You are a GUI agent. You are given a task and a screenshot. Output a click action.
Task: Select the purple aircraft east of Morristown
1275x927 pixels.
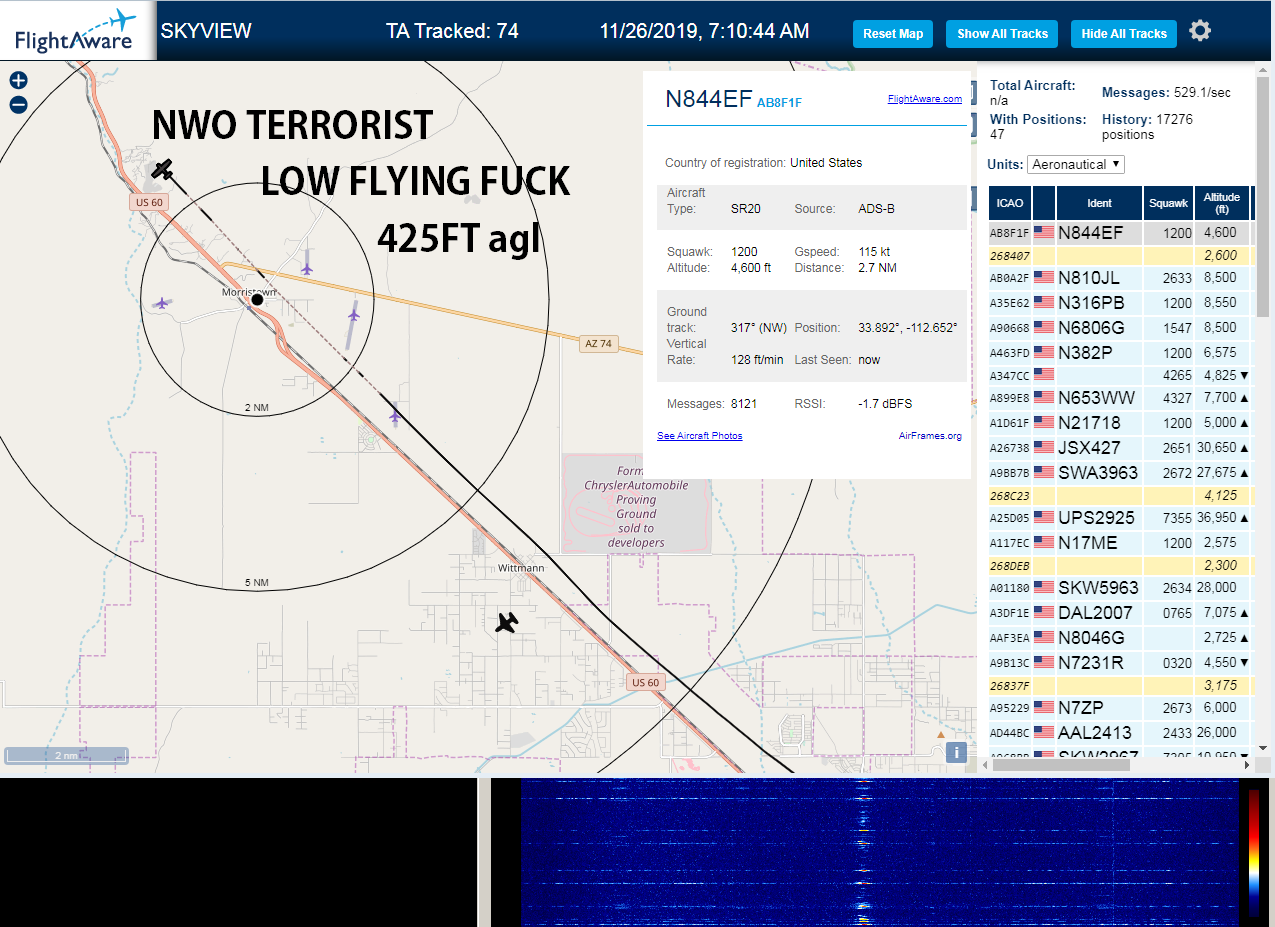coord(353,315)
